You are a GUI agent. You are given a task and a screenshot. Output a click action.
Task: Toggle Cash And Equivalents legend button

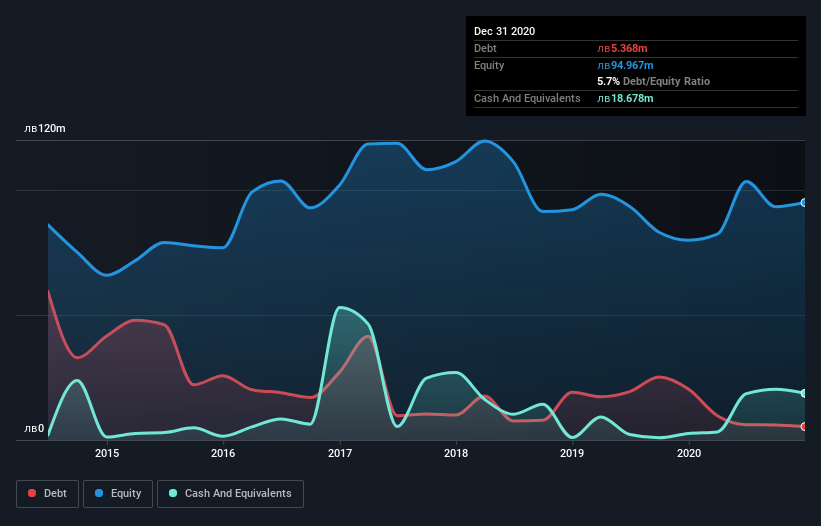pos(230,494)
